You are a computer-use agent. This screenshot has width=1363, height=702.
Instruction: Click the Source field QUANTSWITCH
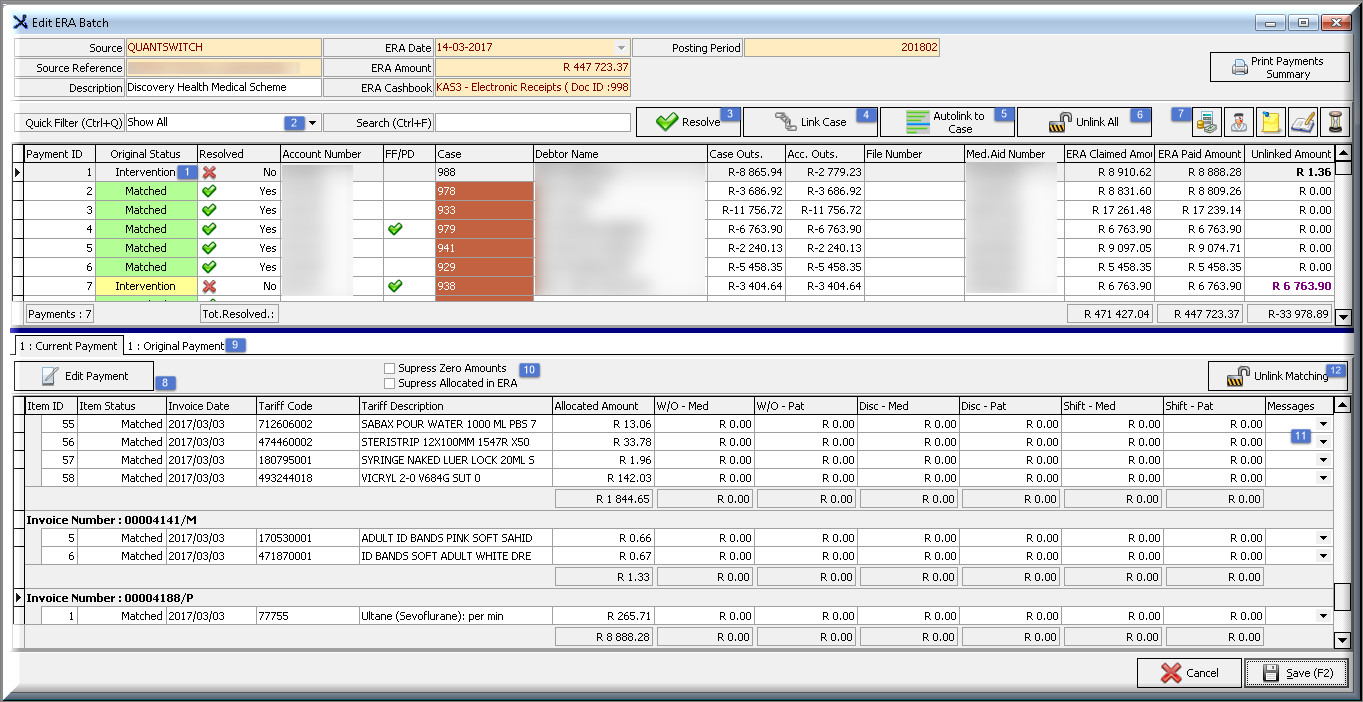click(x=223, y=47)
